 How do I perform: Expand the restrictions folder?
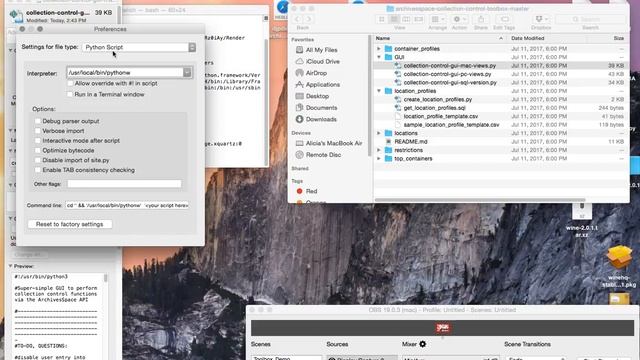[379, 150]
